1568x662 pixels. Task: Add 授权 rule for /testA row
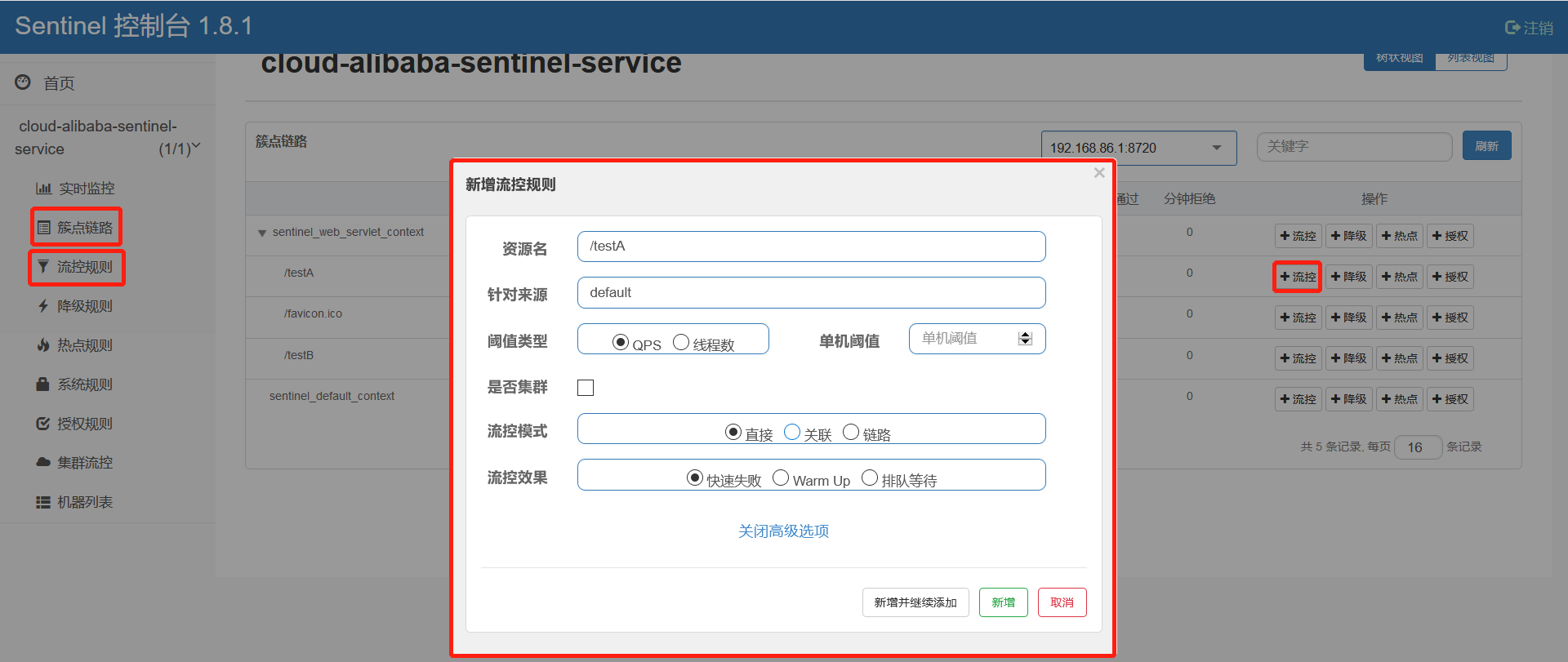1450,277
